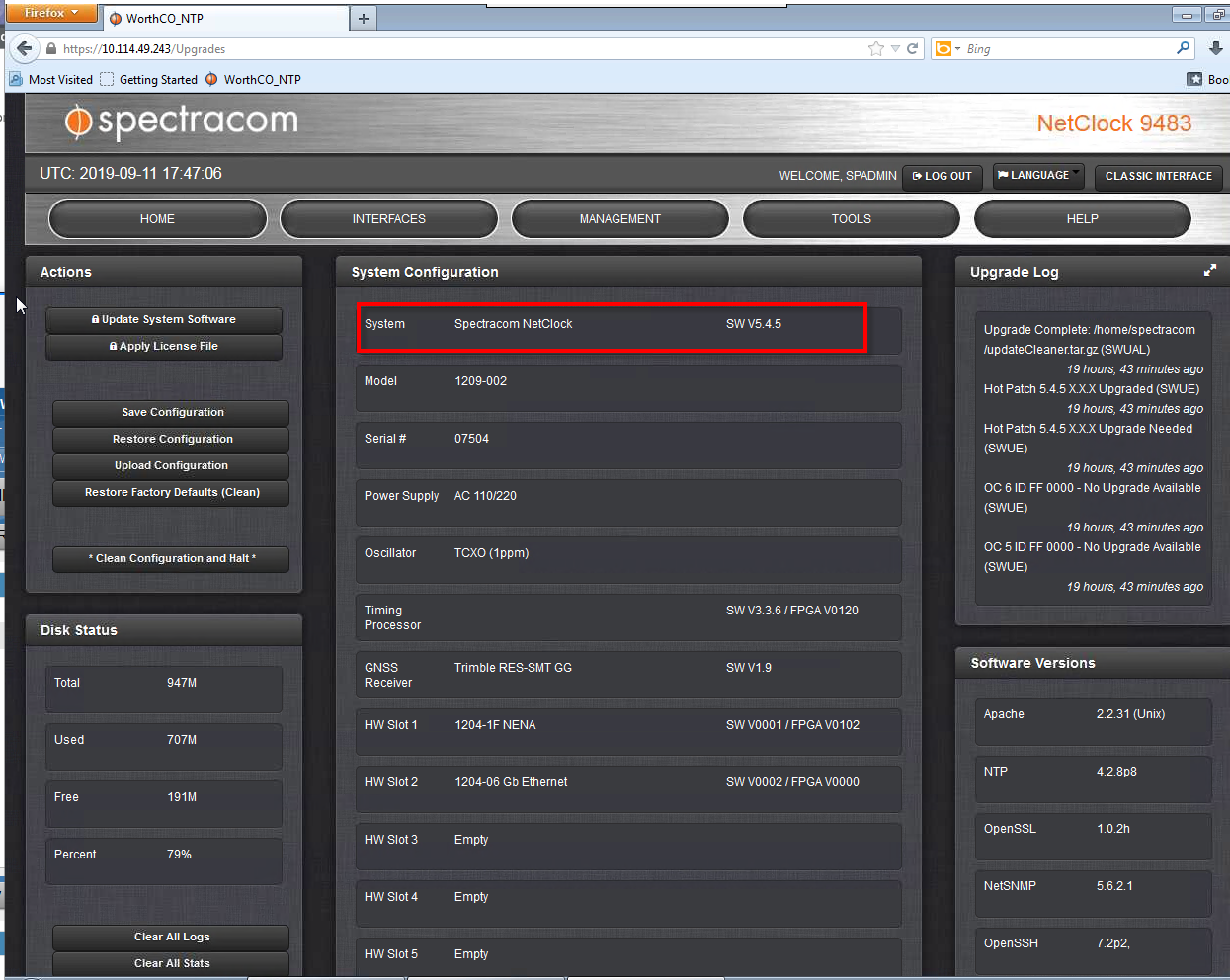This screenshot has width=1230, height=980.
Task: Open the Firefox application menu button
Action: click(x=51, y=13)
